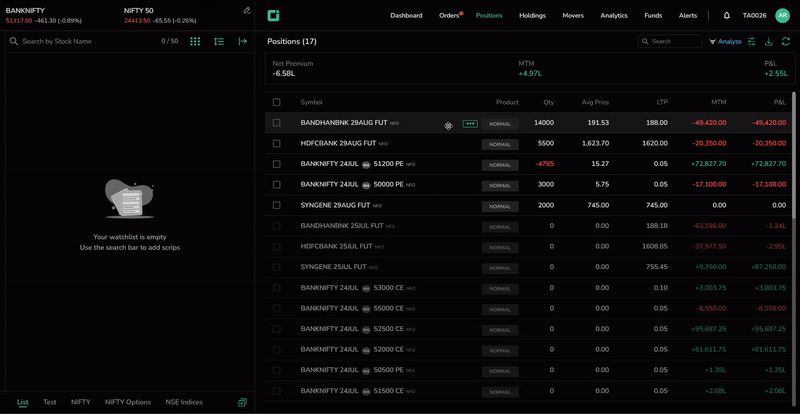Click the pencil edit icon beside NIFTY 50

pyautogui.click(x=247, y=10)
